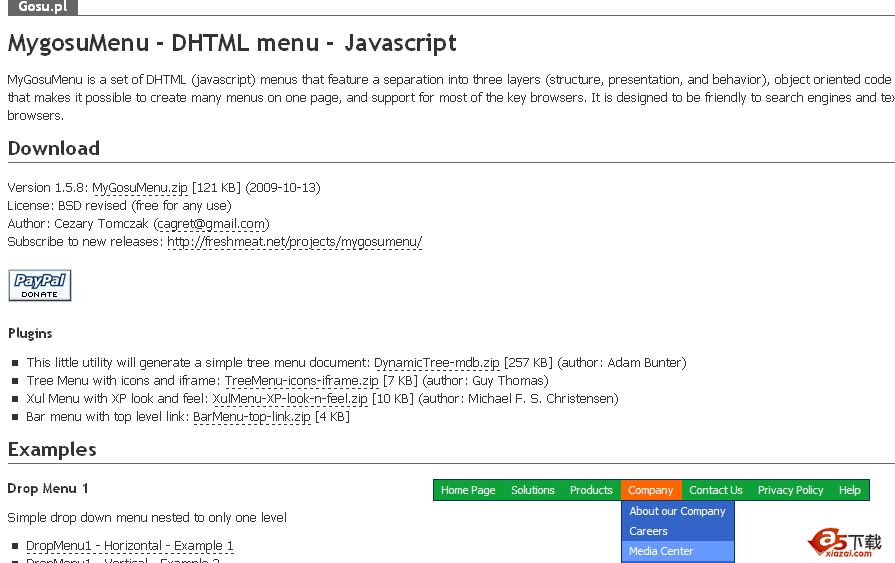Image resolution: width=895 pixels, height=563 pixels.
Task: Click the Examples section heading
Action: click(52, 450)
